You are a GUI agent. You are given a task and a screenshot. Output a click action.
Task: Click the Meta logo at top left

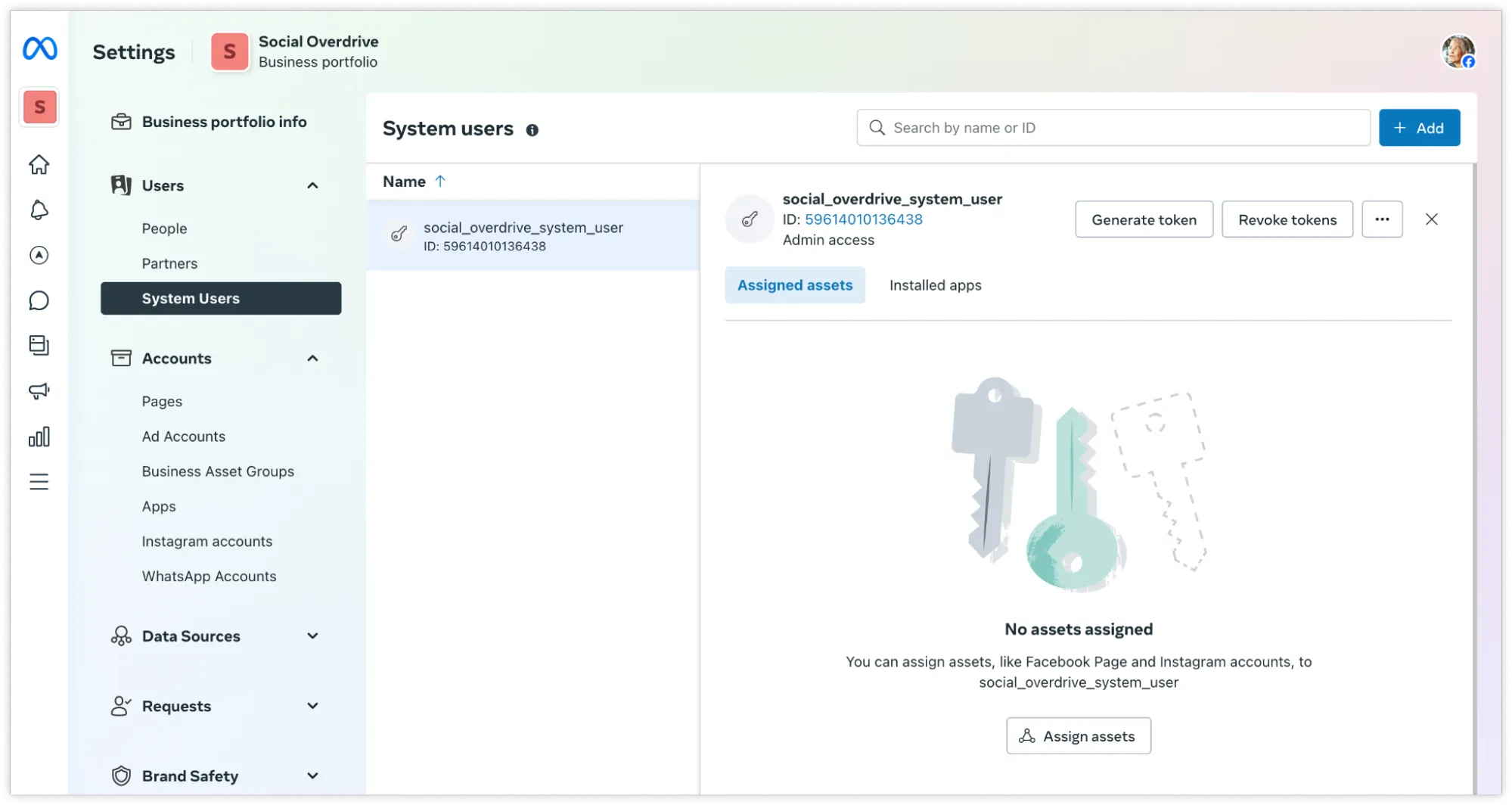click(39, 48)
